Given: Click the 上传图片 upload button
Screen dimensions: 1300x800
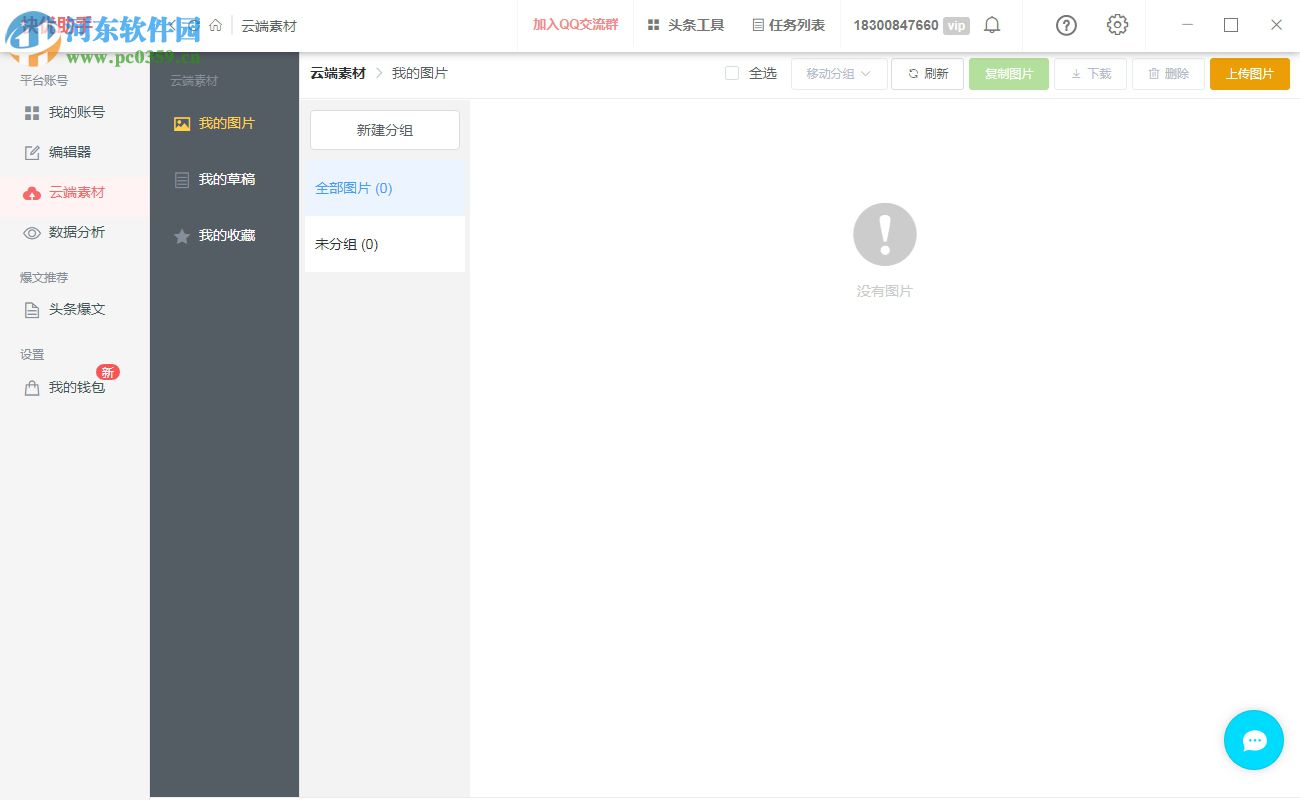Looking at the screenshot, I should pyautogui.click(x=1250, y=74).
